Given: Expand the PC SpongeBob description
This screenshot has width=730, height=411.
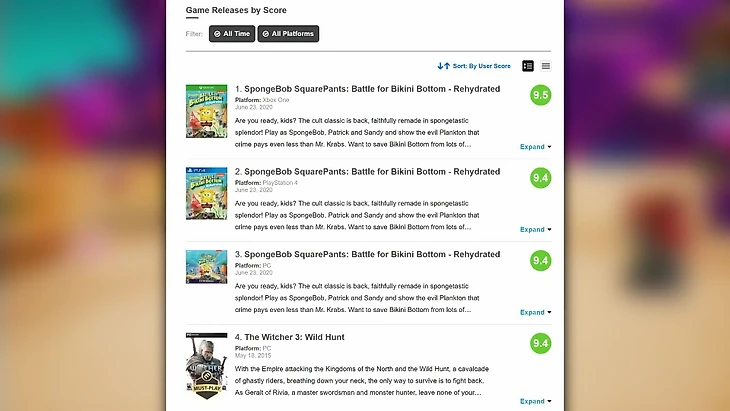Looking at the screenshot, I should pos(535,312).
